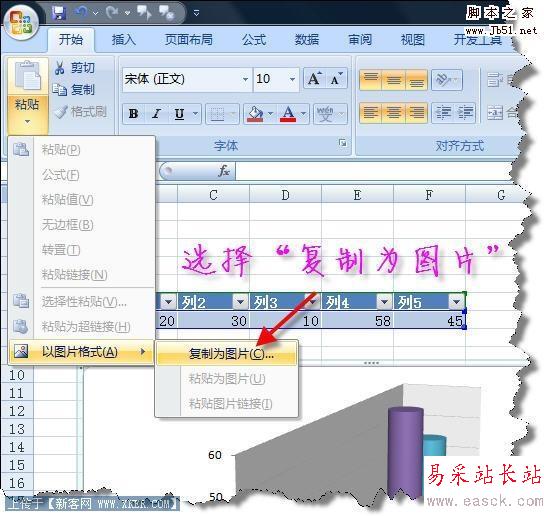Choose 转置(T) menu entry
Viewport: 544px width, 516px height.
tap(81, 250)
